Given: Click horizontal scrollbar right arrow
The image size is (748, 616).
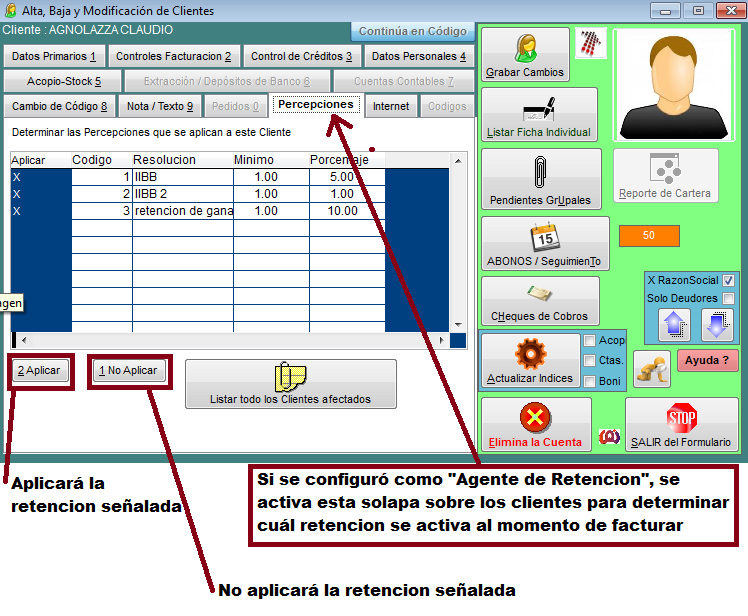Looking at the screenshot, I should click(441, 340).
